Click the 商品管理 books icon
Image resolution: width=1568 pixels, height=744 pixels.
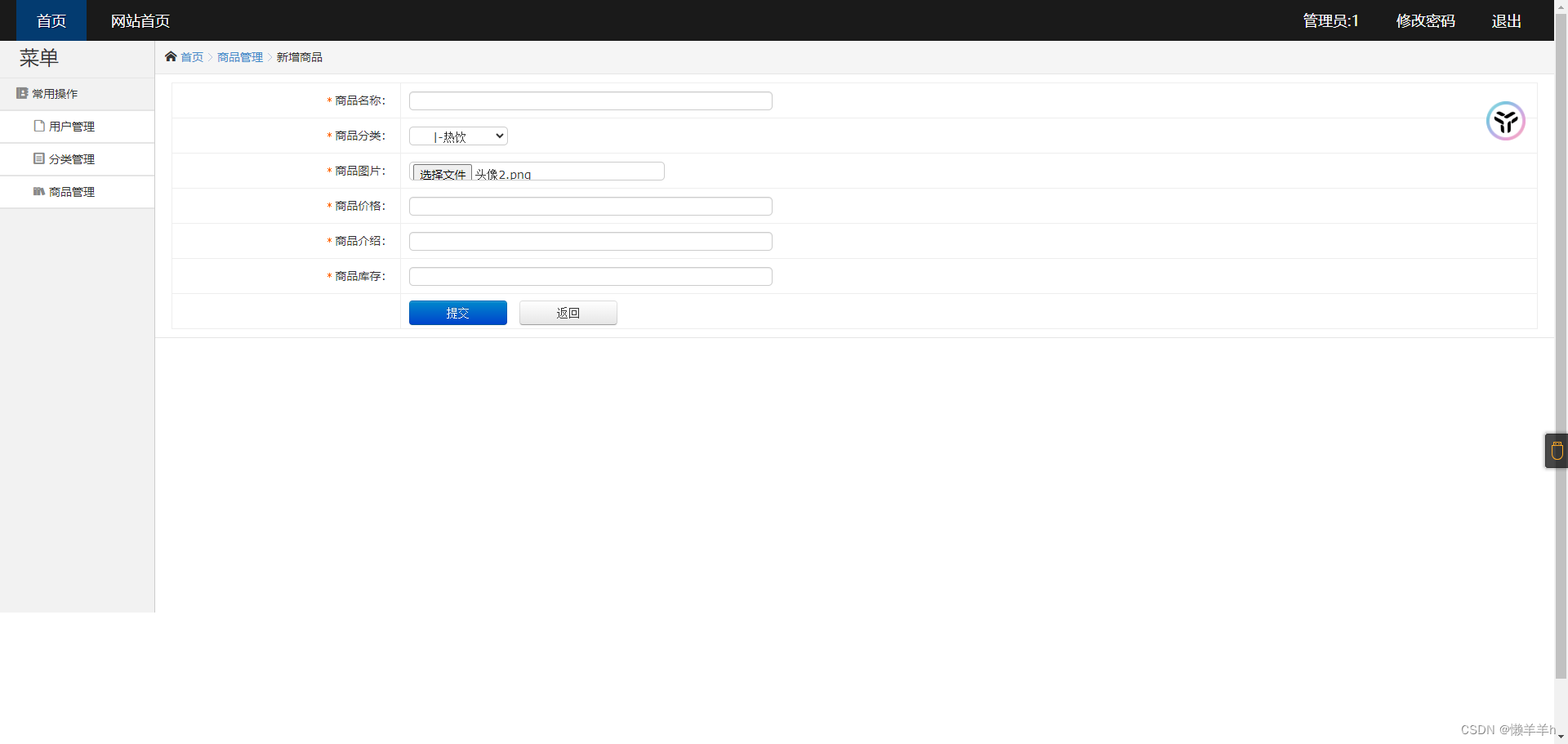click(x=39, y=191)
